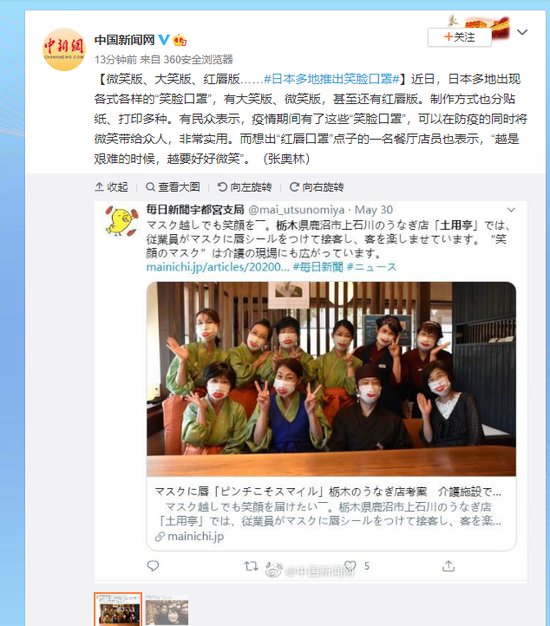
Task: Open the mainichi.jp/articles link
Action: pyautogui.click(x=218, y=267)
